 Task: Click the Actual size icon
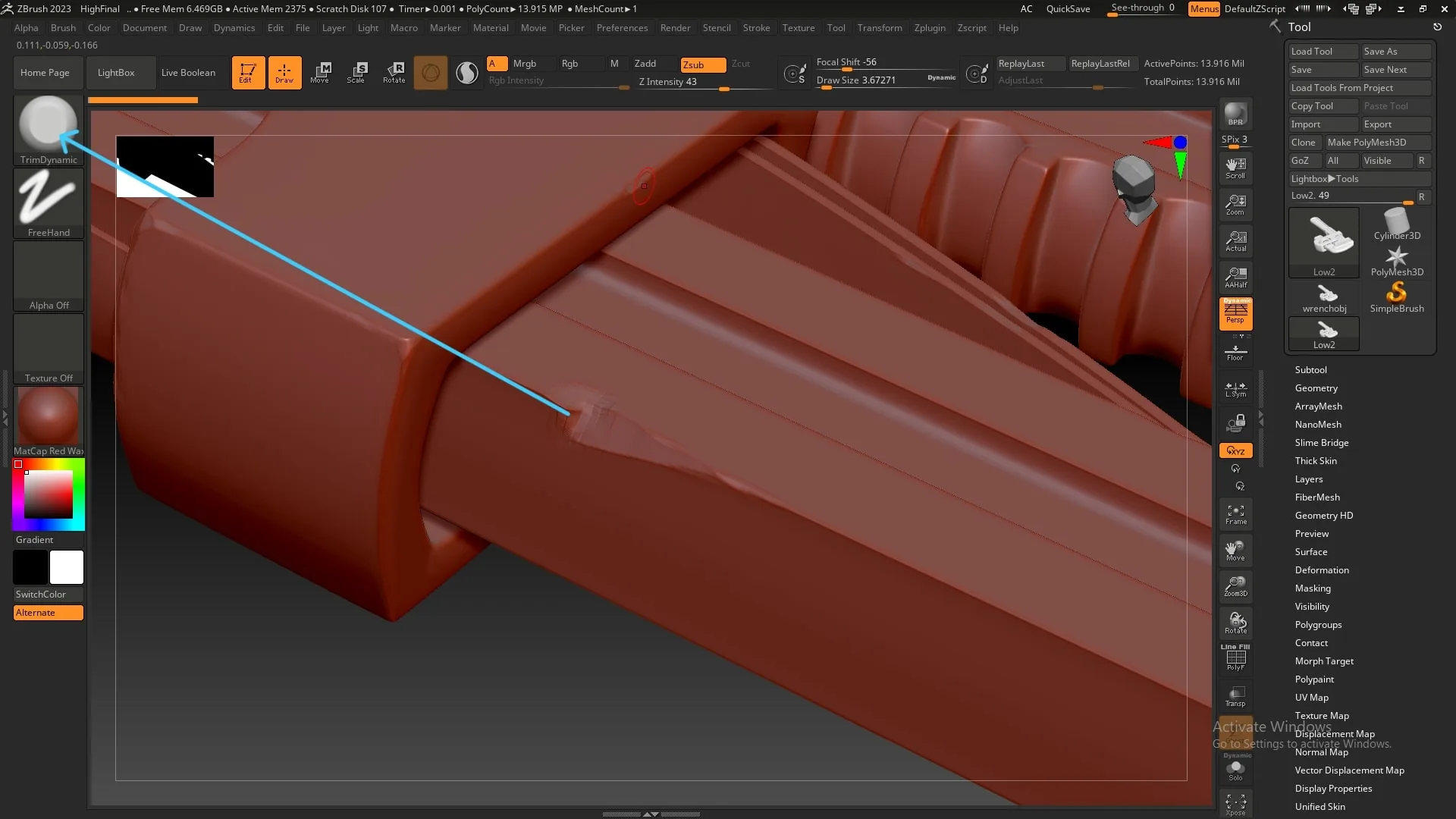(x=1235, y=241)
